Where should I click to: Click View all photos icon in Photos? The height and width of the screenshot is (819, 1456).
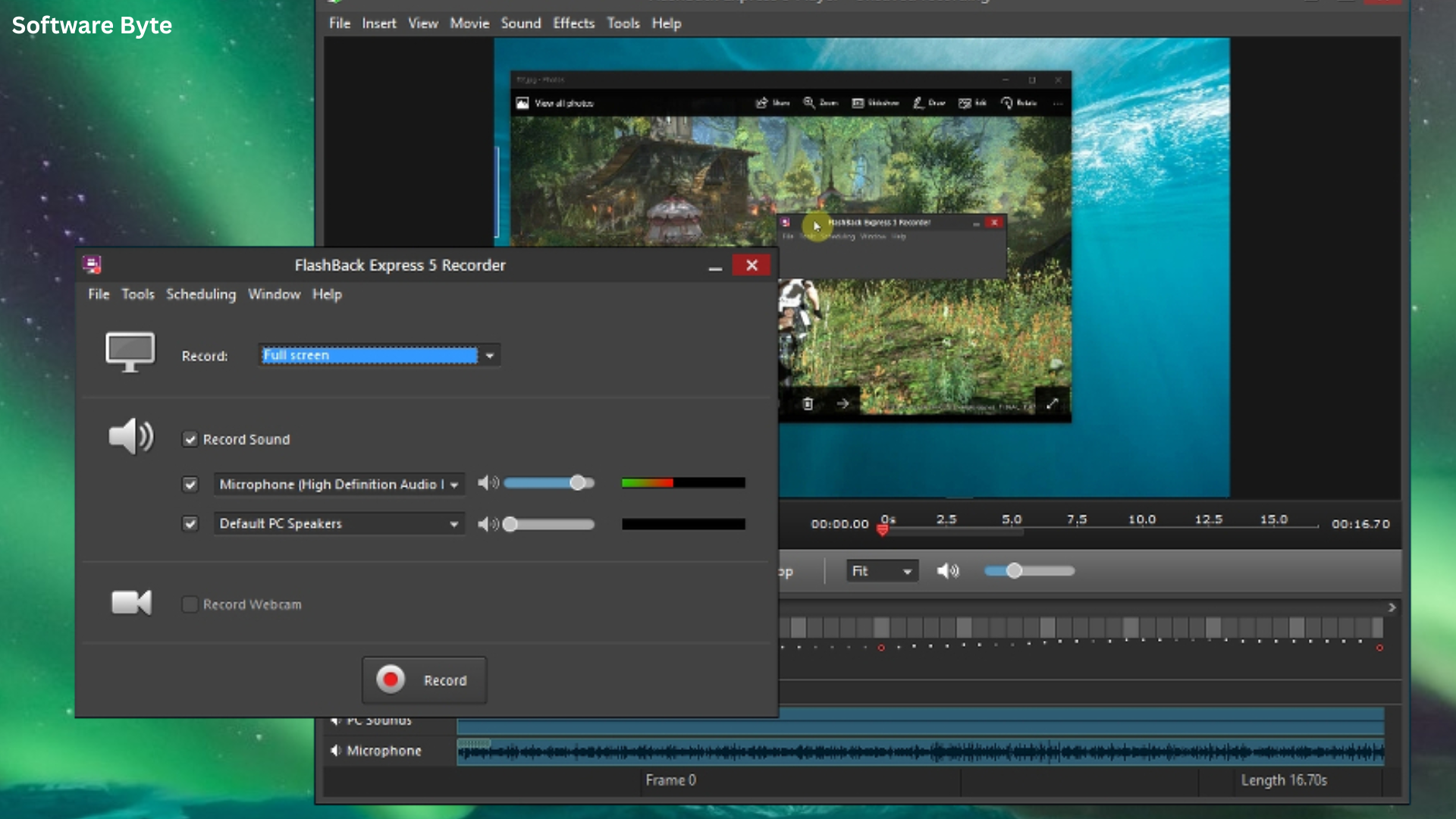(x=522, y=103)
